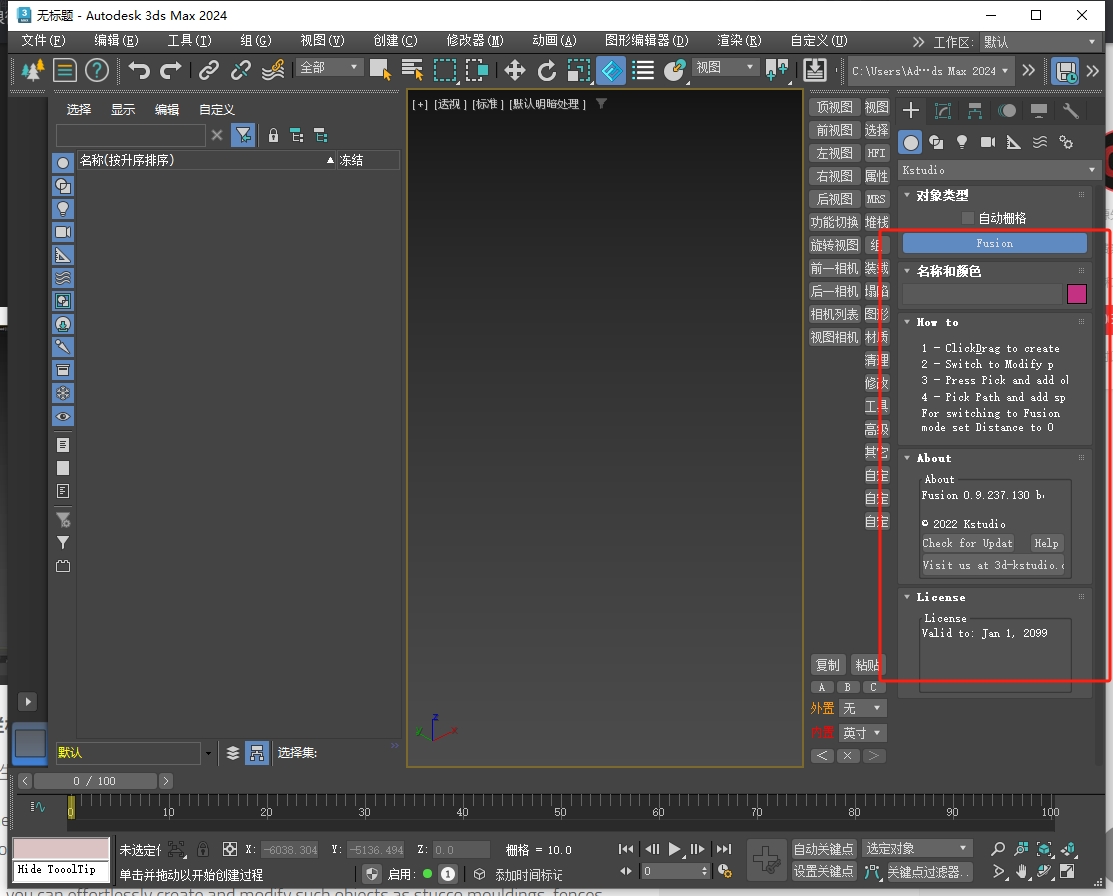The height and width of the screenshot is (896, 1113).
Task: Open the Create panel plus tab
Action: (x=911, y=111)
